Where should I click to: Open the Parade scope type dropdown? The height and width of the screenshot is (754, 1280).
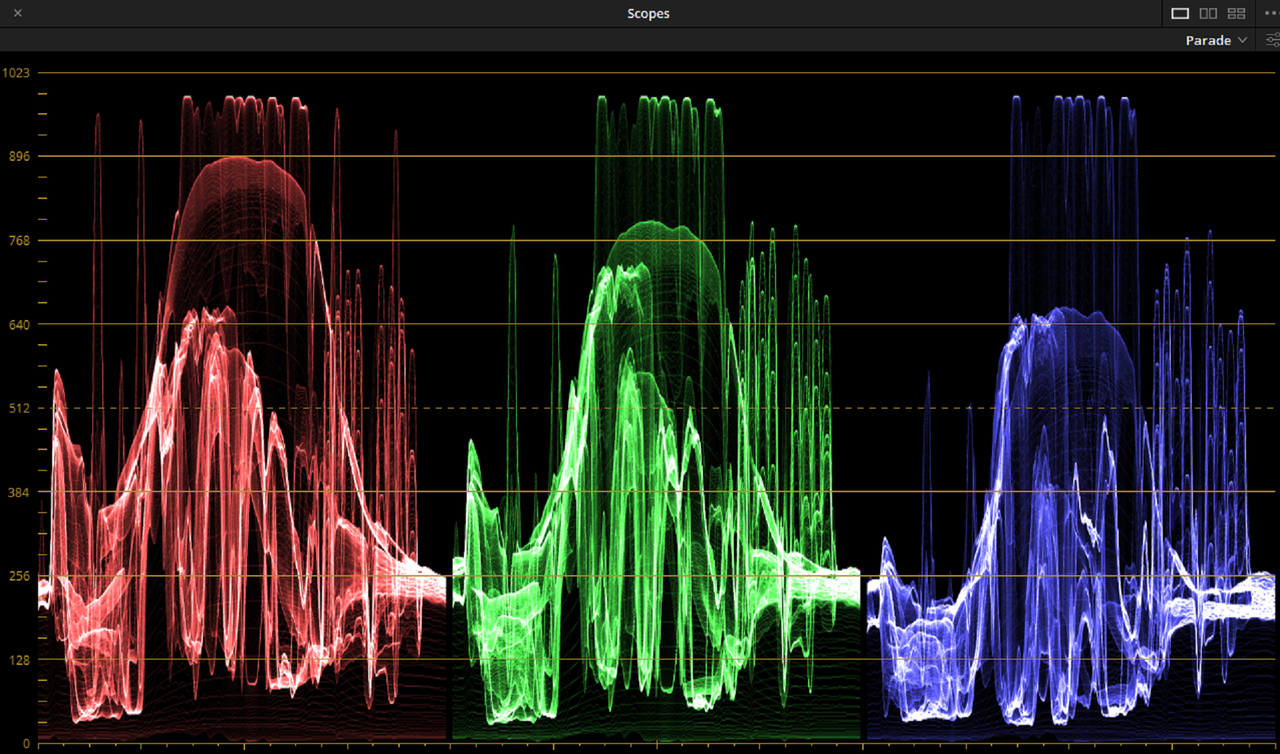[1216, 40]
